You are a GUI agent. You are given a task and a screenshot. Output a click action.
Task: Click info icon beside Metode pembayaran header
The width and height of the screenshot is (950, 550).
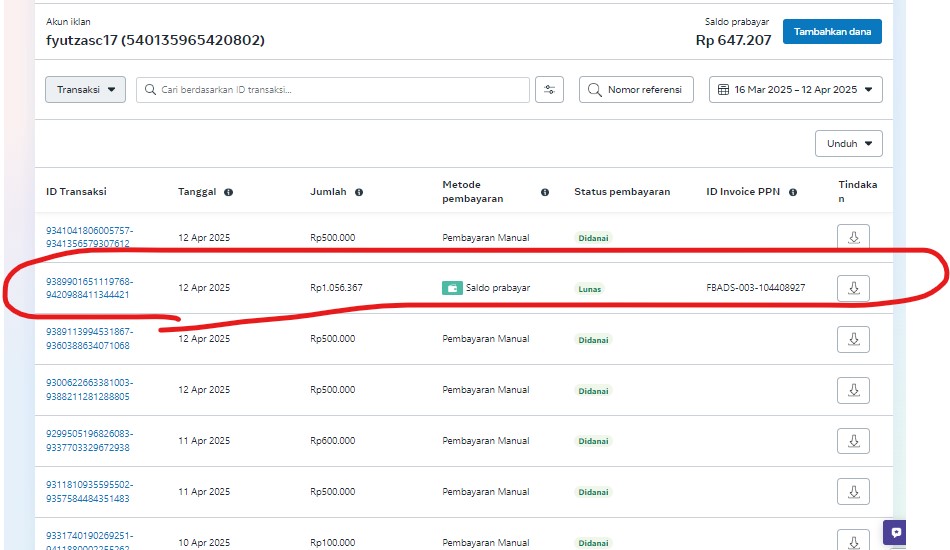pos(545,192)
